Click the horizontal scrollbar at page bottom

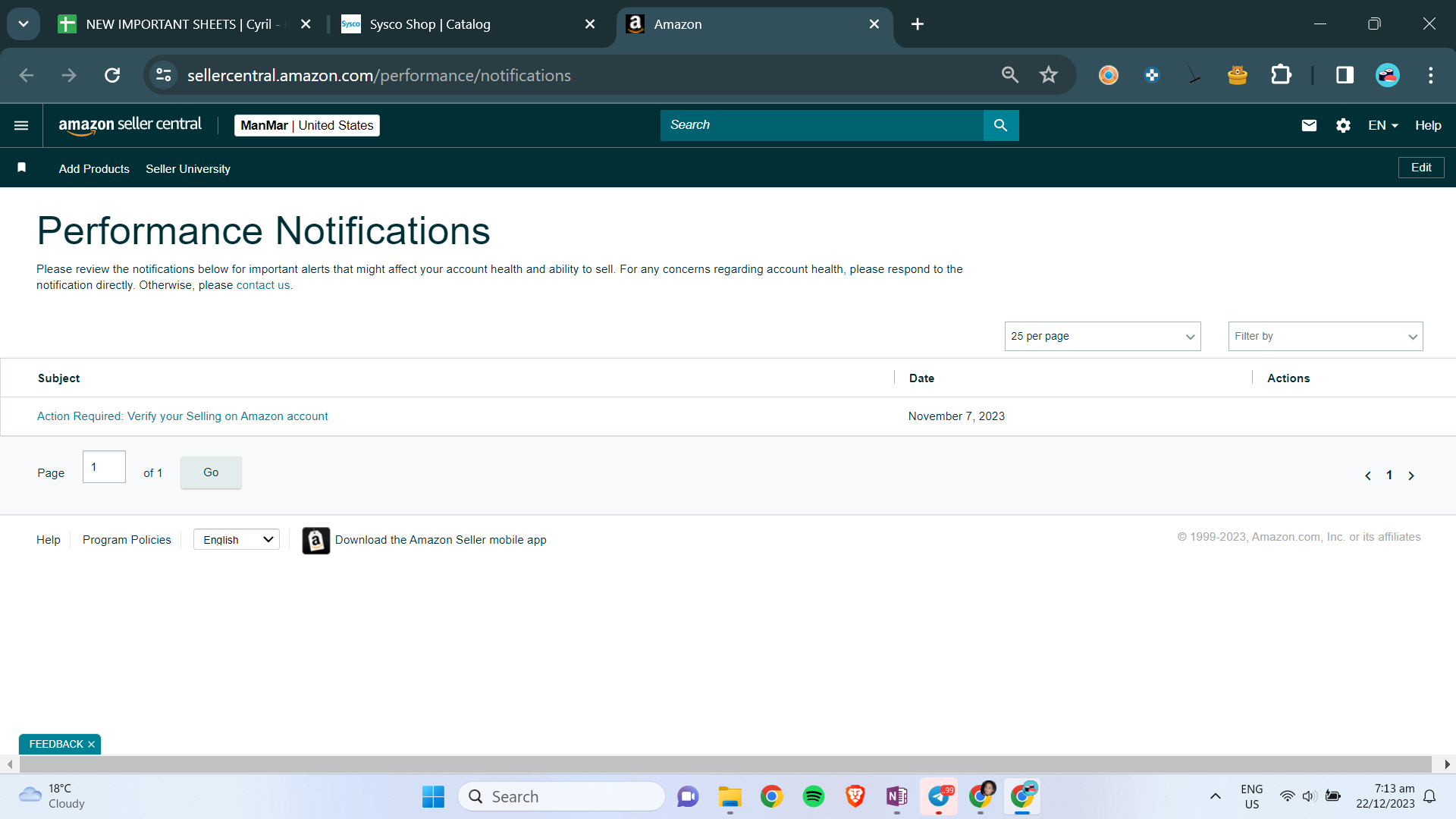[x=725, y=764]
